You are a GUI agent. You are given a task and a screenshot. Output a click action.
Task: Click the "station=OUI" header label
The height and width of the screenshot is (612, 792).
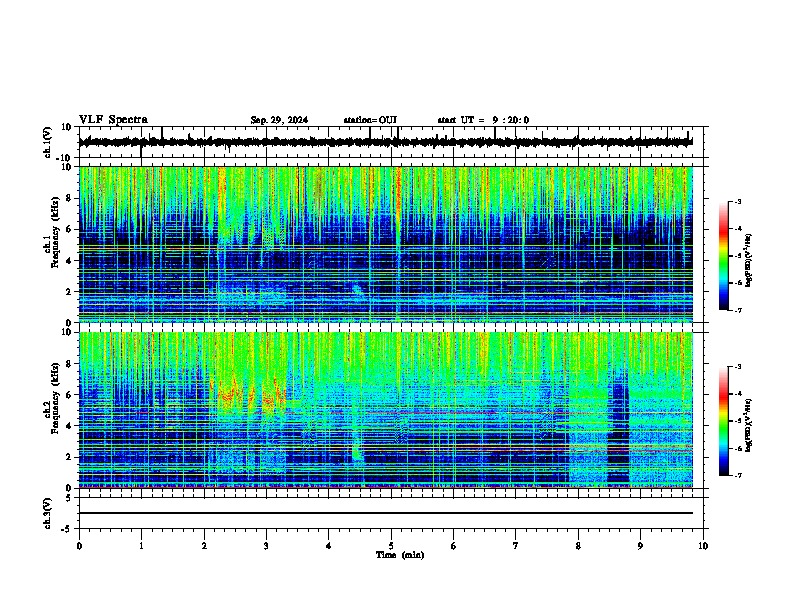[x=370, y=120]
